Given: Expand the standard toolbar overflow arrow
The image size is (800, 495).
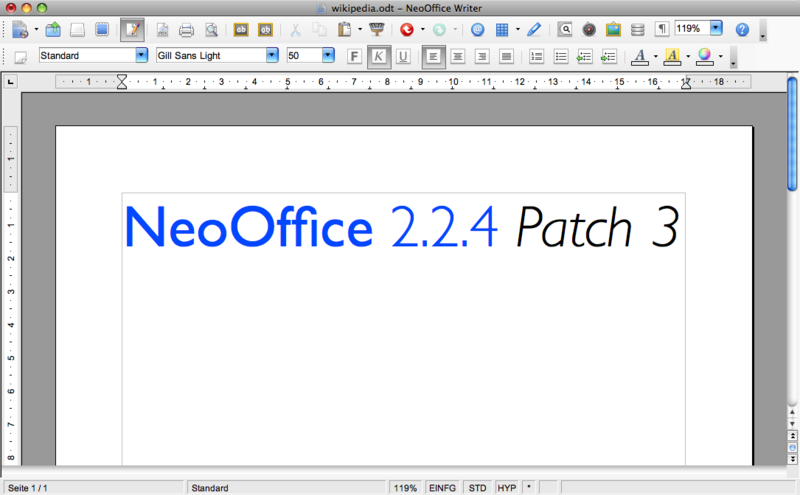Looking at the screenshot, I should point(763,31).
